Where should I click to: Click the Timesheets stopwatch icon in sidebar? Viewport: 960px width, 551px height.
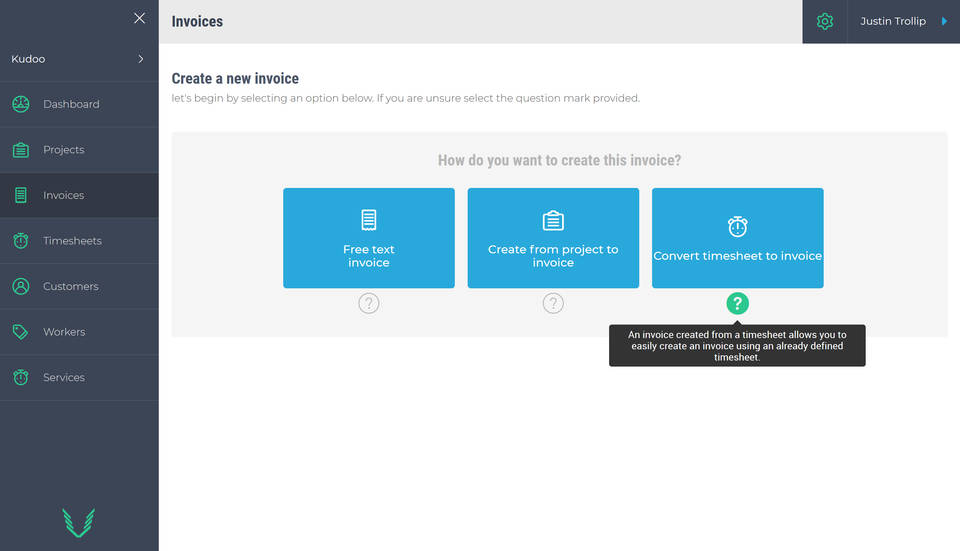pos(21,241)
